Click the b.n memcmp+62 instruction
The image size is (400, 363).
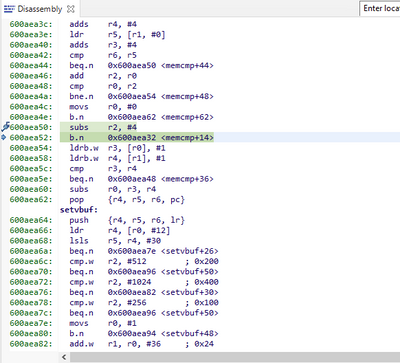coord(141,117)
